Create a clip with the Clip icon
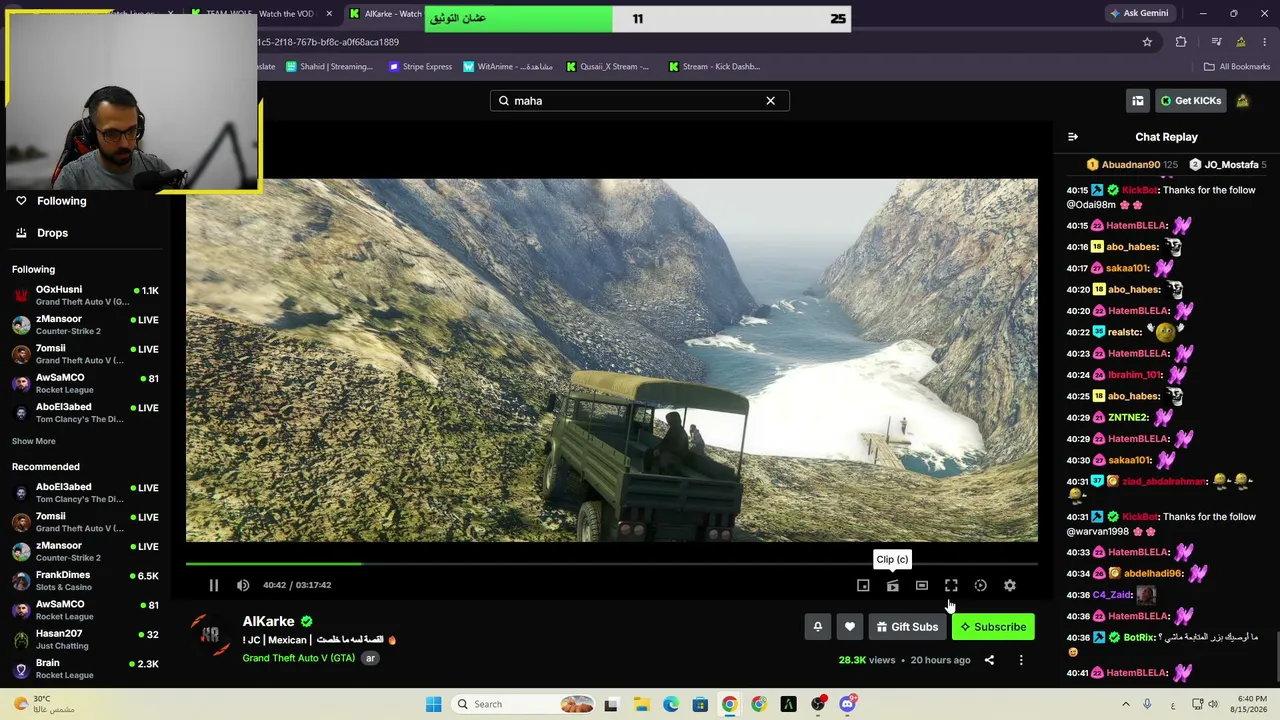 coord(893,586)
